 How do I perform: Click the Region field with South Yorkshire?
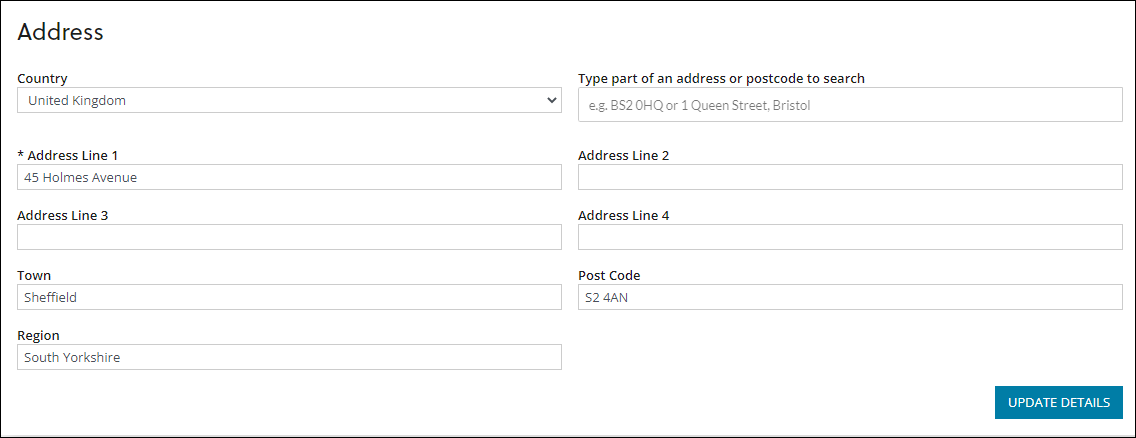289,357
